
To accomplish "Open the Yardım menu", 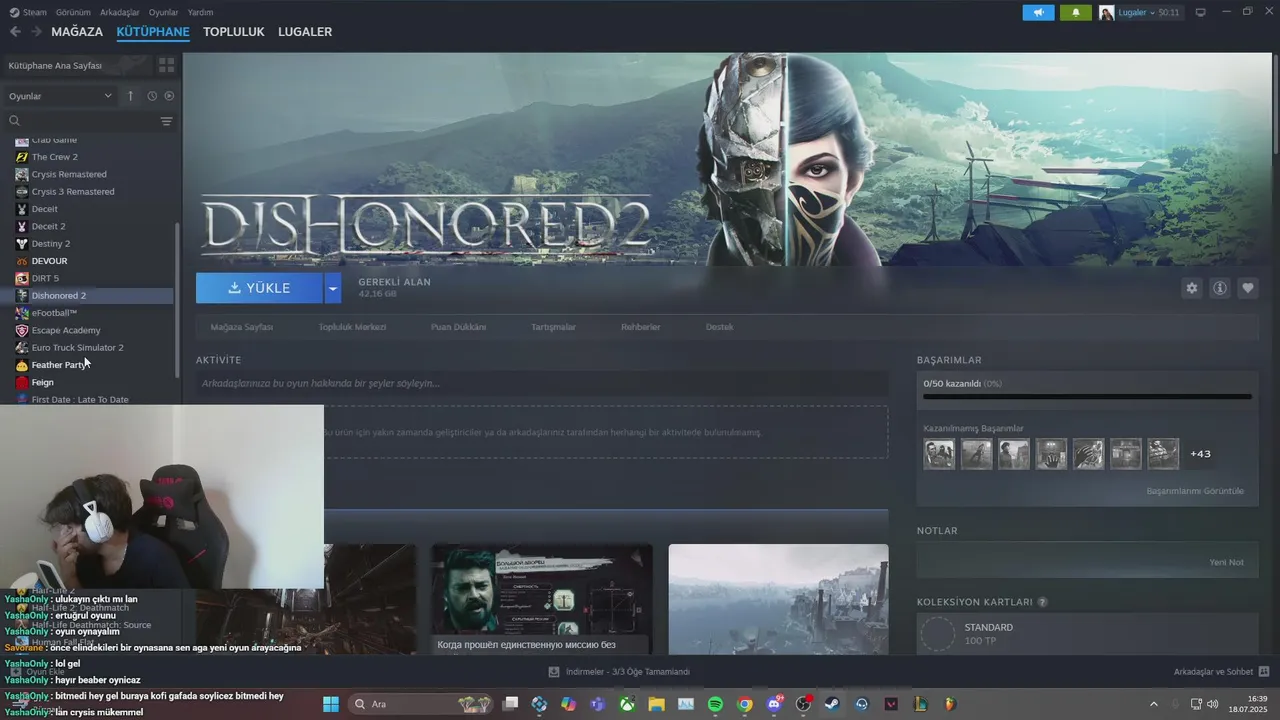I will click(200, 12).
